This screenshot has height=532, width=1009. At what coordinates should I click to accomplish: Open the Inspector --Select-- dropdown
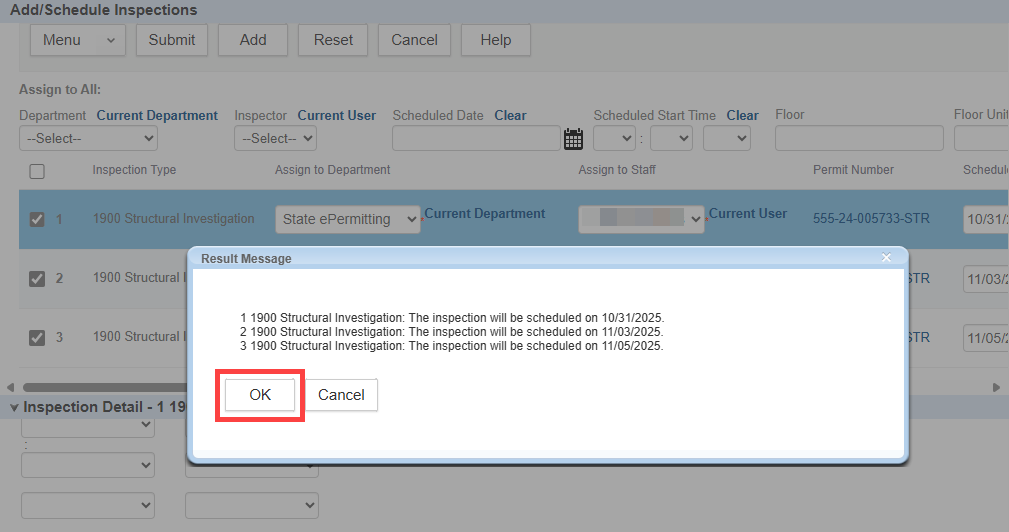tap(275, 138)
